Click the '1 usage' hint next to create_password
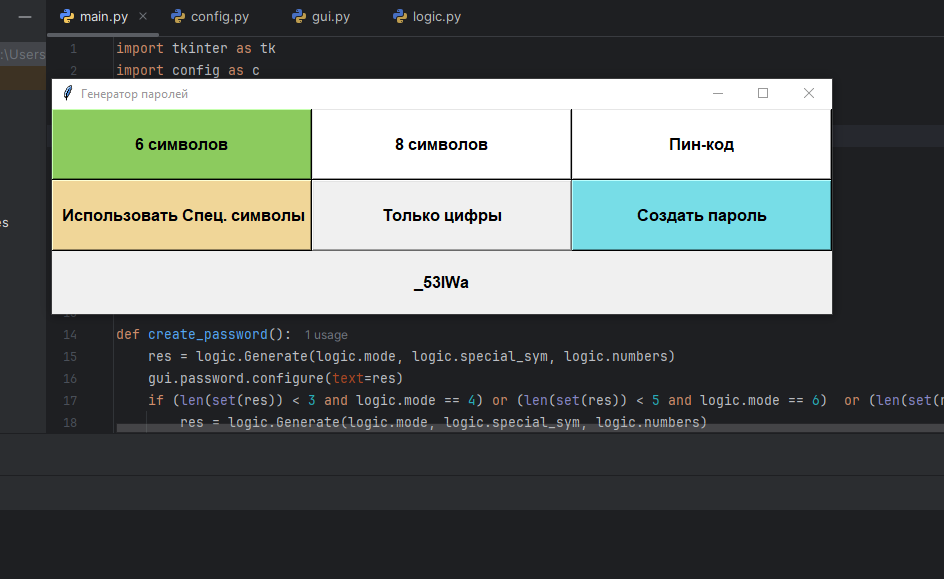 click(326, 335)
